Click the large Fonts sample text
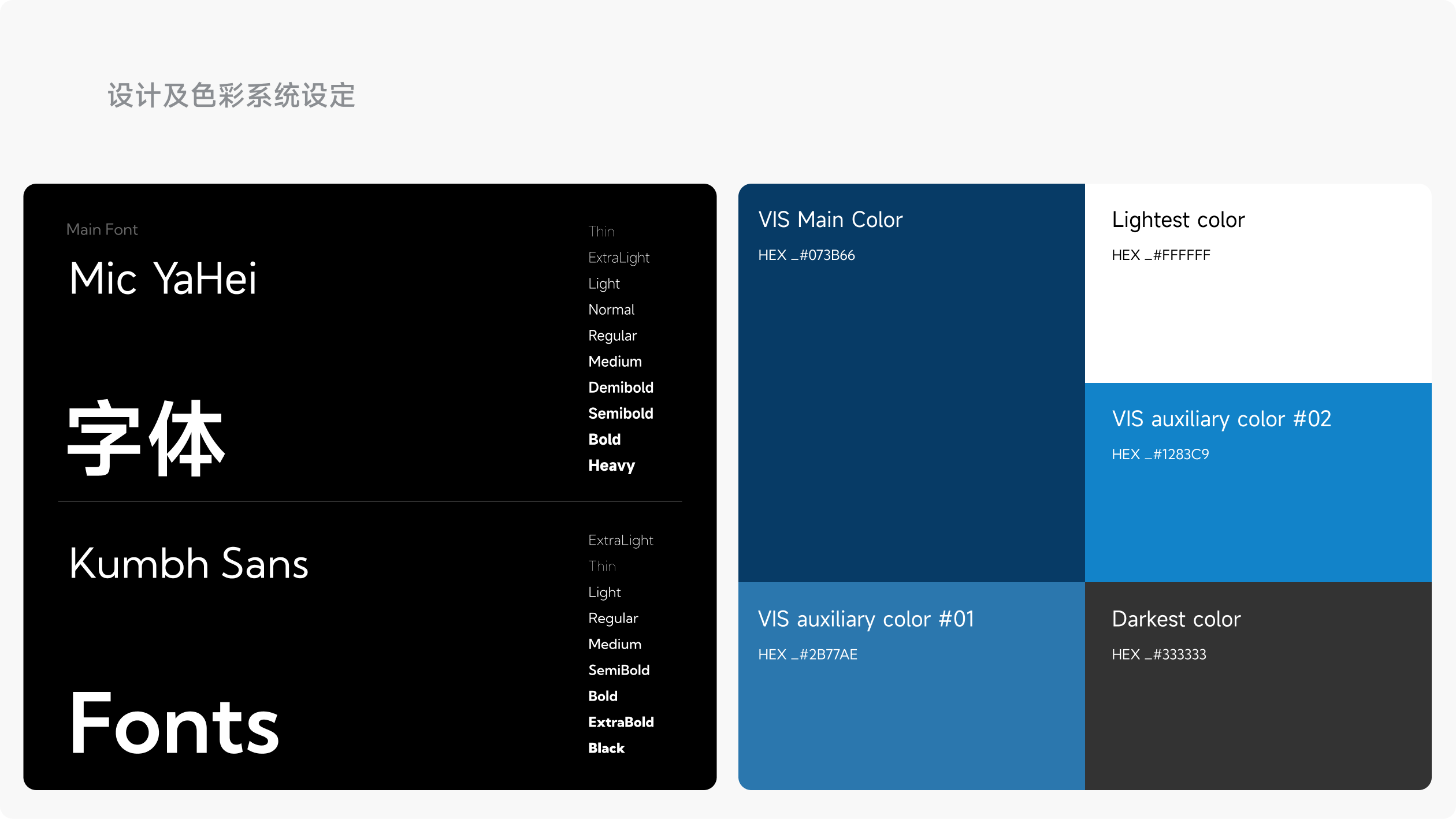The image size is (1456, 819). [174, 724]
